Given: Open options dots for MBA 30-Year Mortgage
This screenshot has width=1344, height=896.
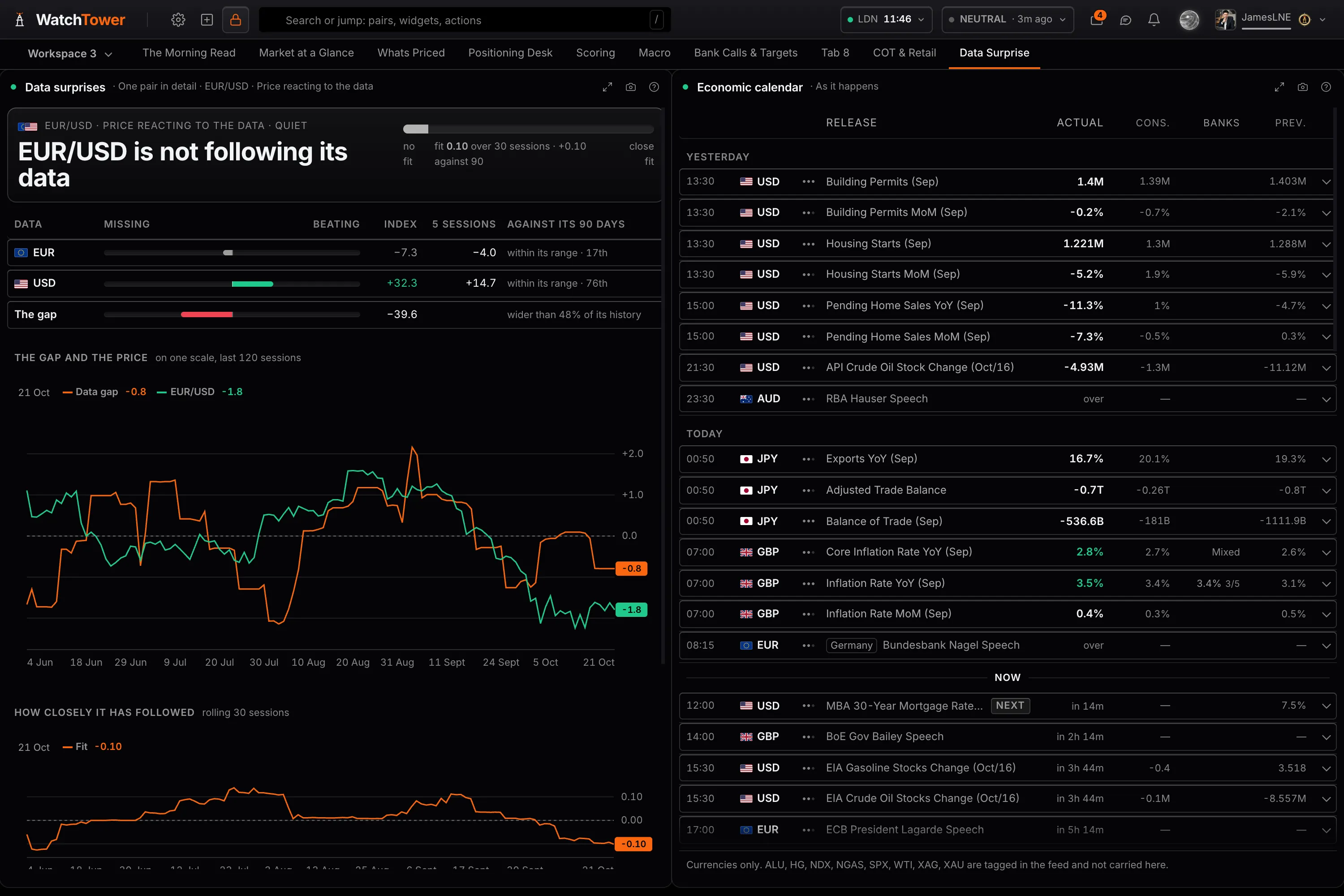Looking at the screenshot, I should pyautogui.click(x=809, y=706).
